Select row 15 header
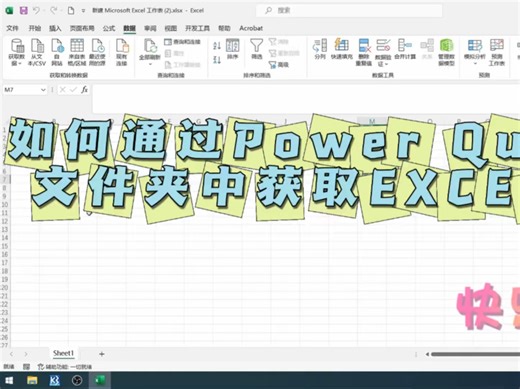This screenshot has height=389, width=520. (5, 246)
